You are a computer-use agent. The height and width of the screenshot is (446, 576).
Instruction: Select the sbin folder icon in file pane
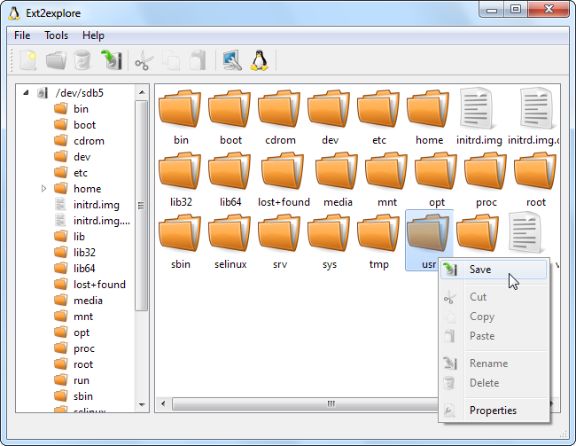(180, 233)
